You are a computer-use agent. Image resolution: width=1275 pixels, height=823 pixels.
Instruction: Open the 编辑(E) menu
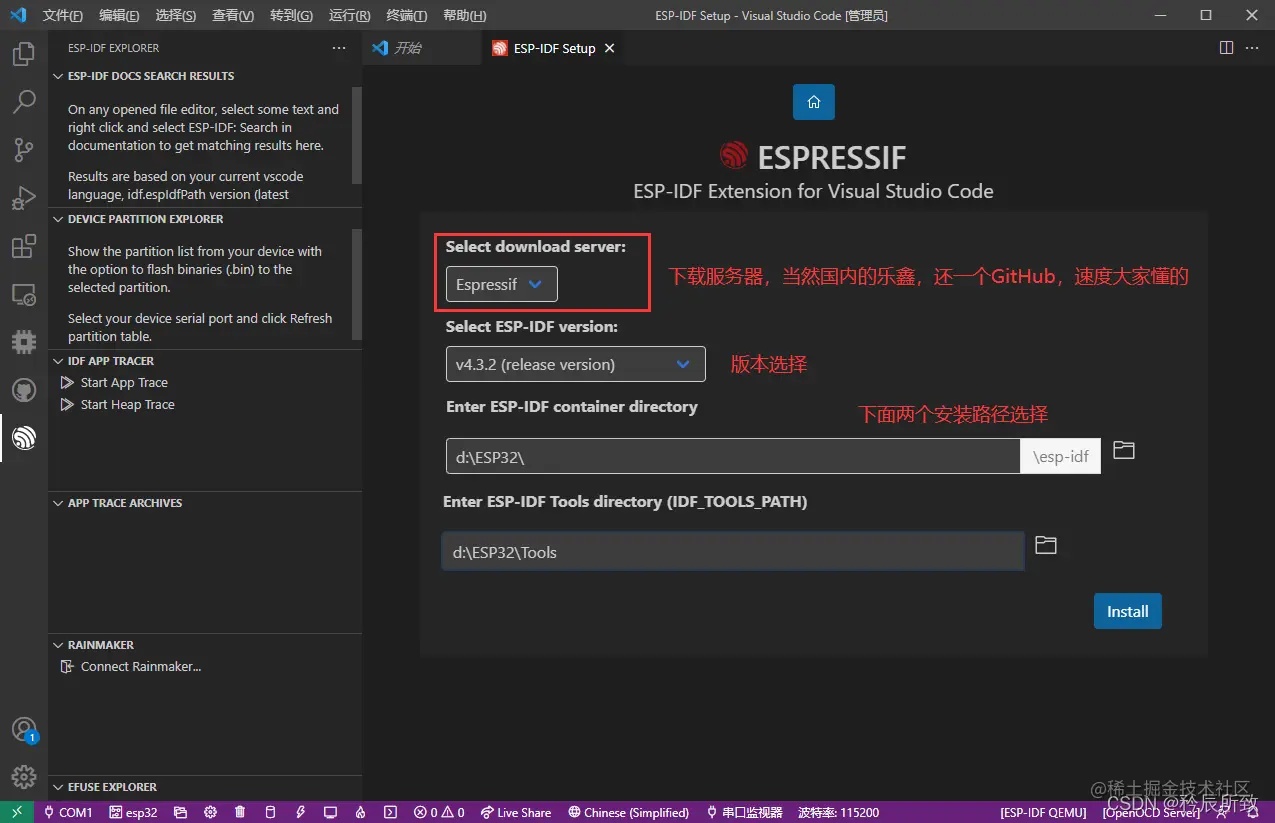pyautogui.click(x=119, y=16)
